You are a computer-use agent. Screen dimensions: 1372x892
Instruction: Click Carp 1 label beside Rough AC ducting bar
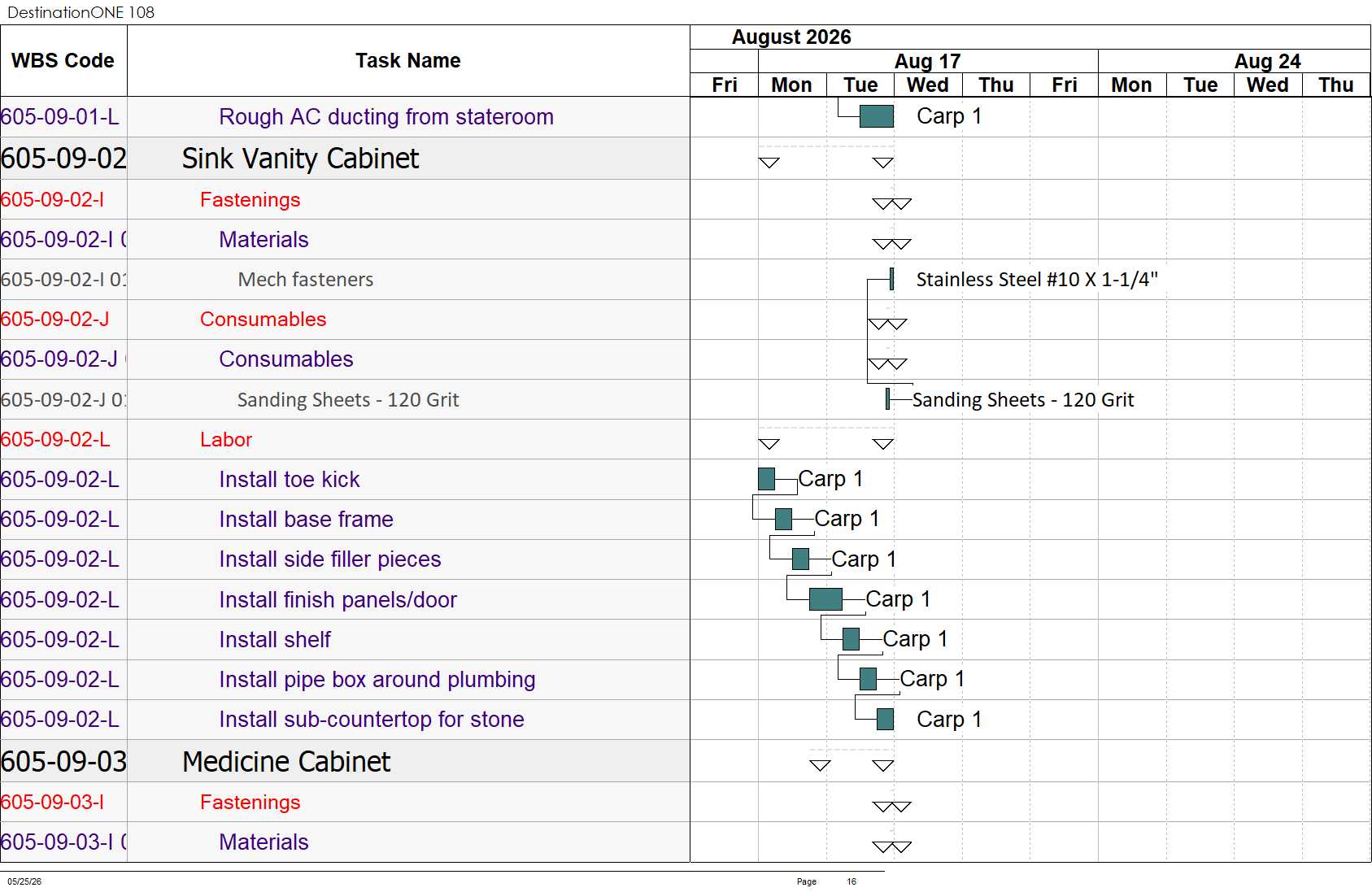949,116
